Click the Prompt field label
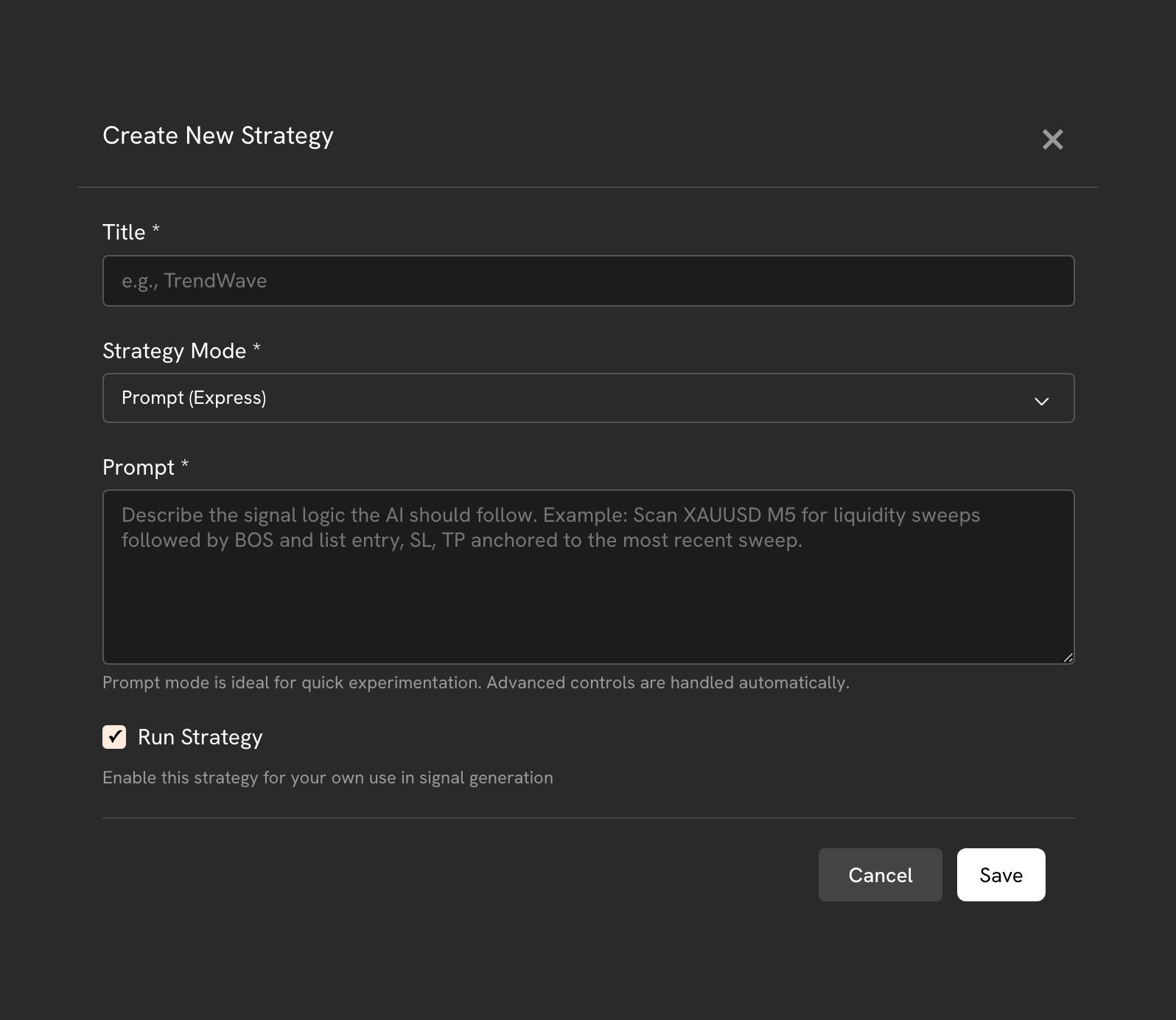The width and height of the screenshot is (1176, 1020). (x=139, y=467)
